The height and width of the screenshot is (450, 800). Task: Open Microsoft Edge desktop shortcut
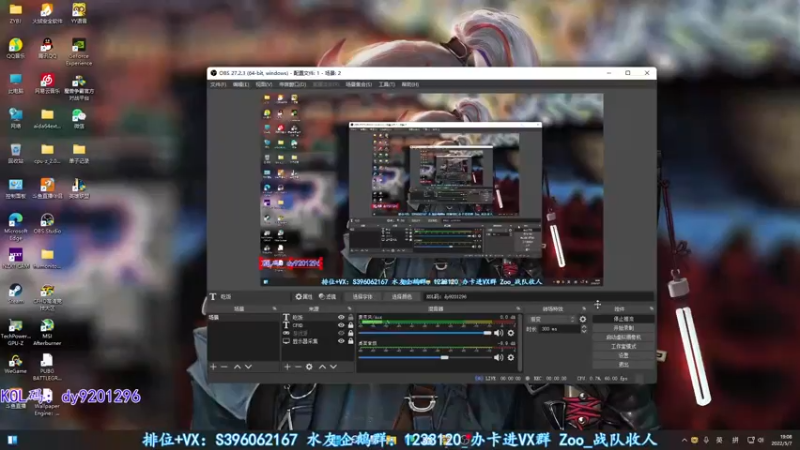[x=16, y=227]
